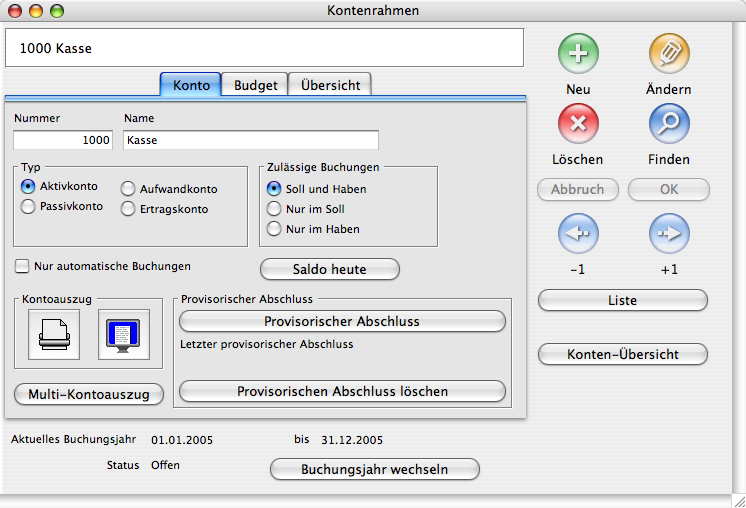Click the Saldo heute button

click(x=329, y=270)
